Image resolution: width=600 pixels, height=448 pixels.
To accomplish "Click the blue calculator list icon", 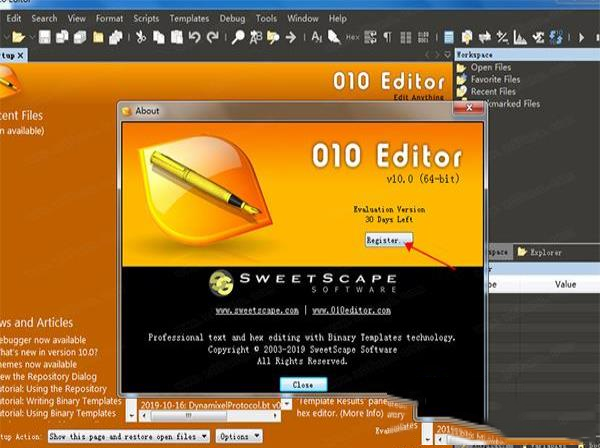I will tap(449, 37).
